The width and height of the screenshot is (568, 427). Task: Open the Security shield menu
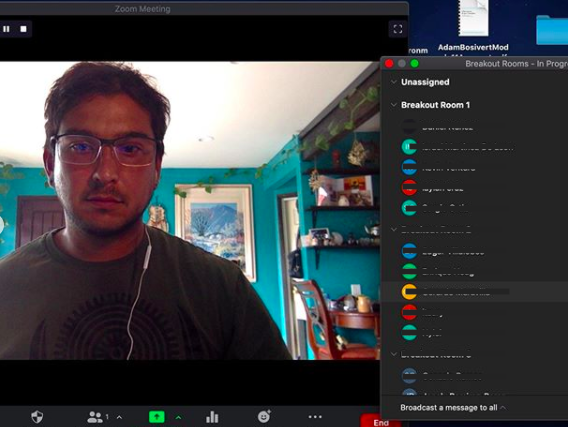(37, 417)
